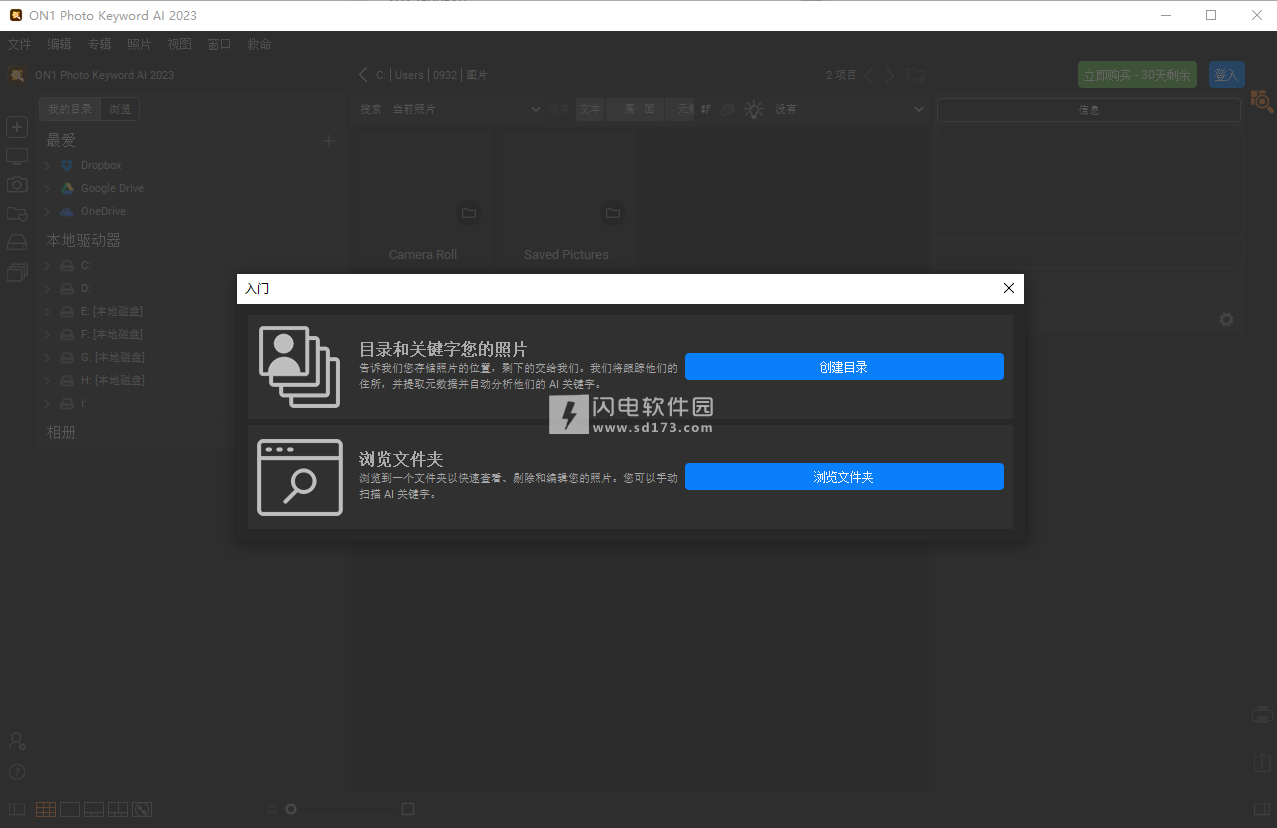Click the 0932 breadcrumb segment
Image resolution: width=1277 pixels, height=828 pixels.
pyautogui.click(x=445, y=75)
